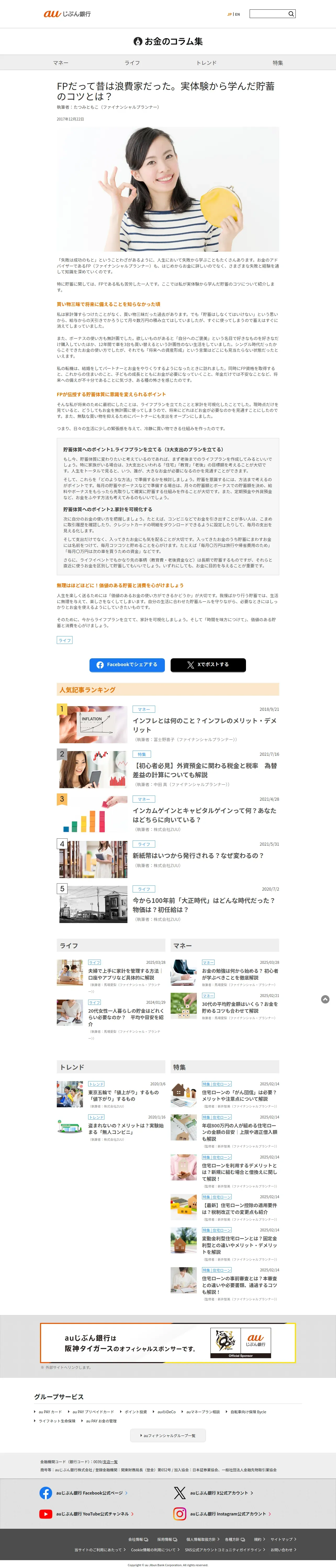Click the マネー tag on ranking item 1

pyautogui.click(x=144, y=709)
